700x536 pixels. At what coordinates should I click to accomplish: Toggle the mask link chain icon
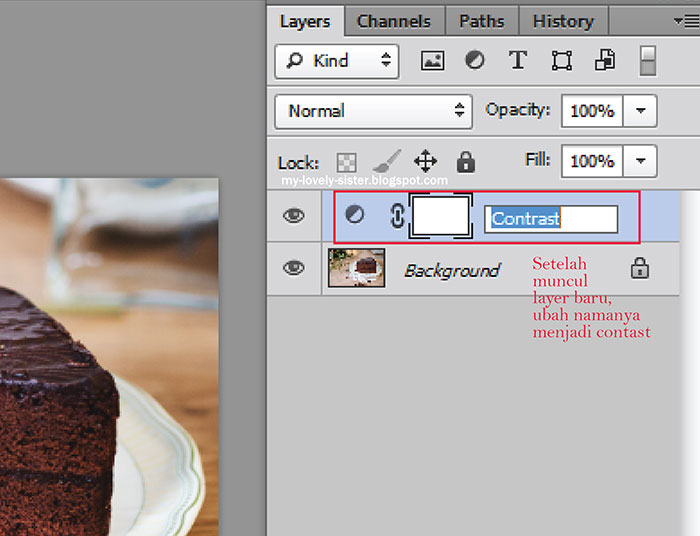(397, 216)
